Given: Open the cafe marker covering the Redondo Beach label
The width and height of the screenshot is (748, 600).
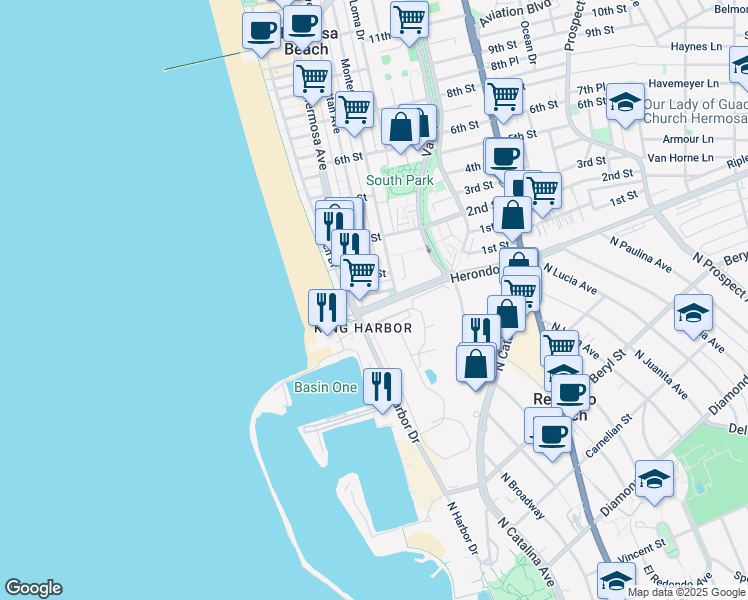Looking at the screenshot, I should tap(571, 395).
